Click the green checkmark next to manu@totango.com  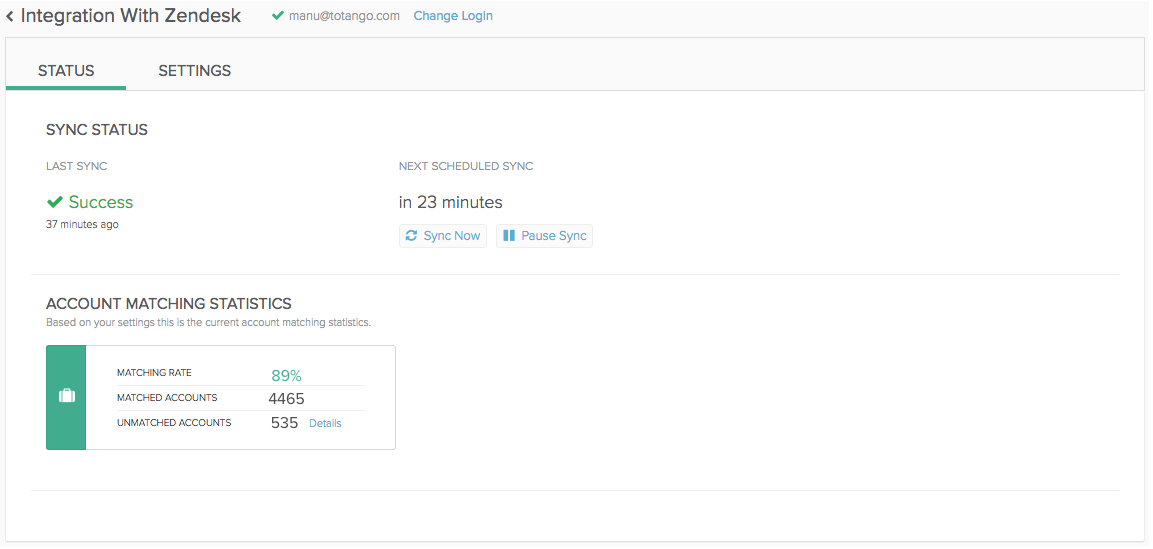coord(277,15)
